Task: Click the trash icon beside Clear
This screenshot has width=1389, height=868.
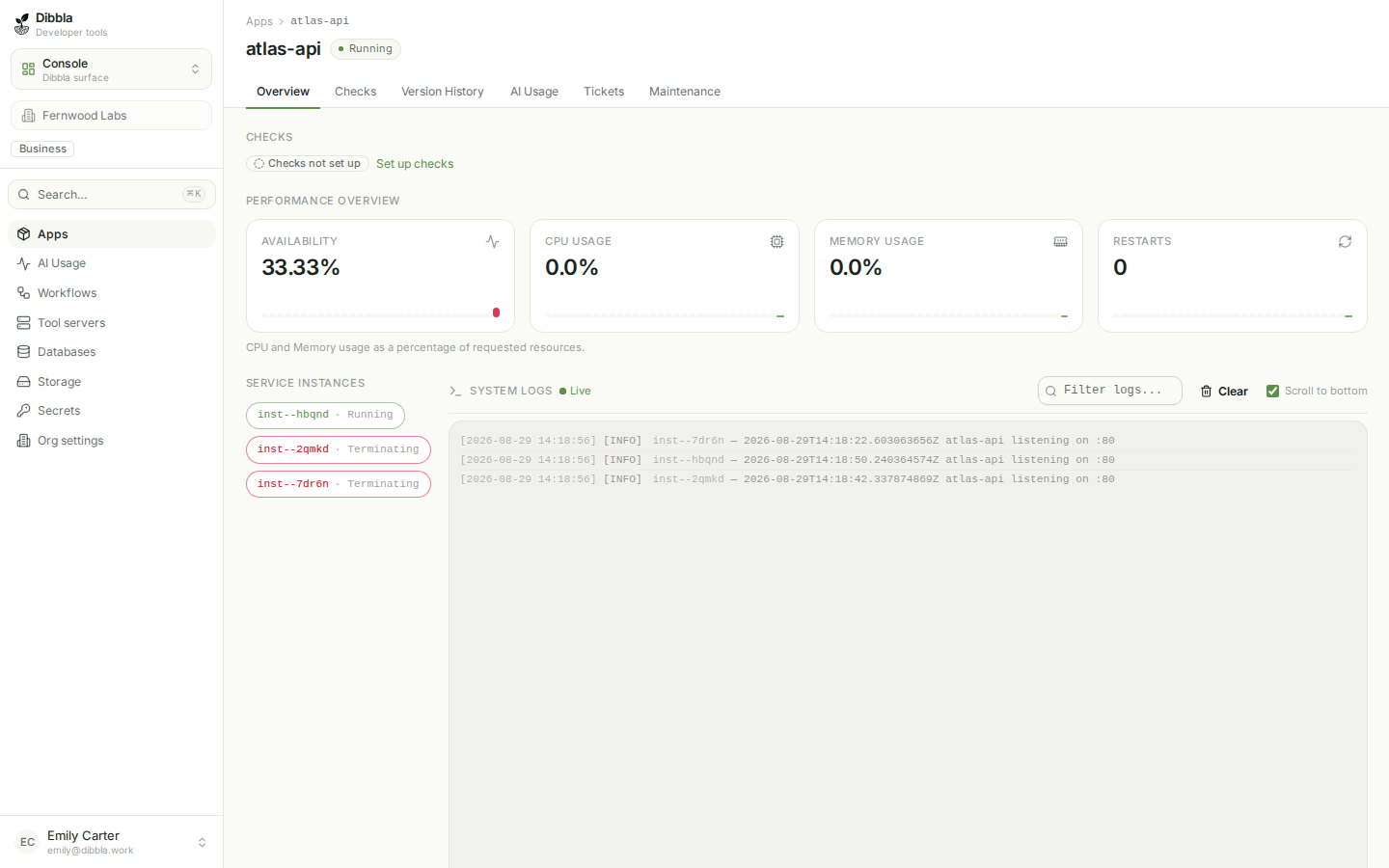Action: pyautogui.click(x=1206, y=392)
